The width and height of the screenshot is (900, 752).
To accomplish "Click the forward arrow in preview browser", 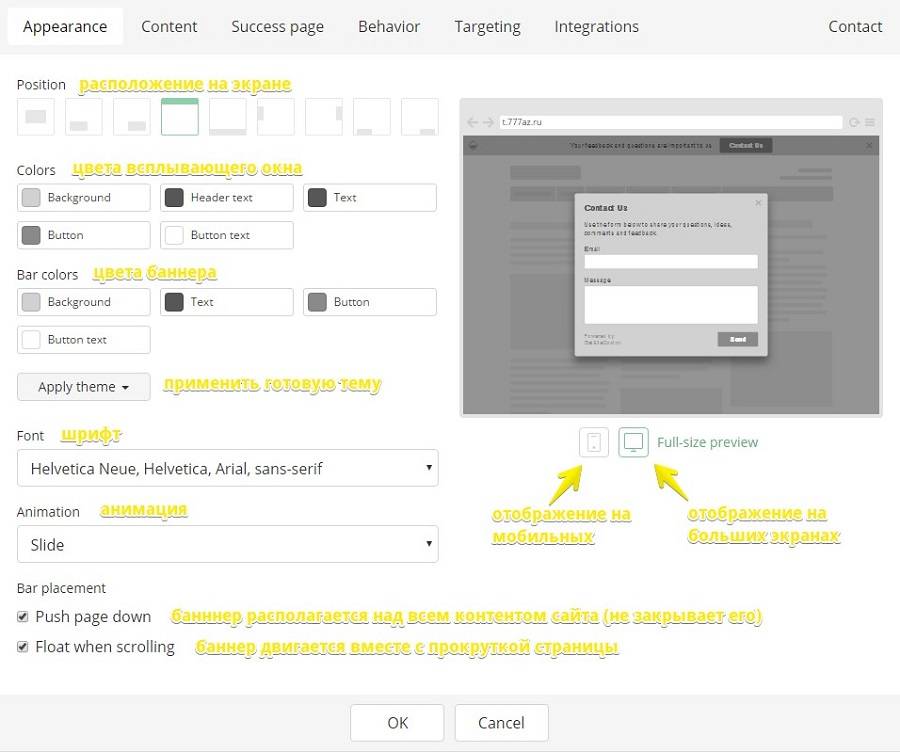I will (x=488, y=122).
